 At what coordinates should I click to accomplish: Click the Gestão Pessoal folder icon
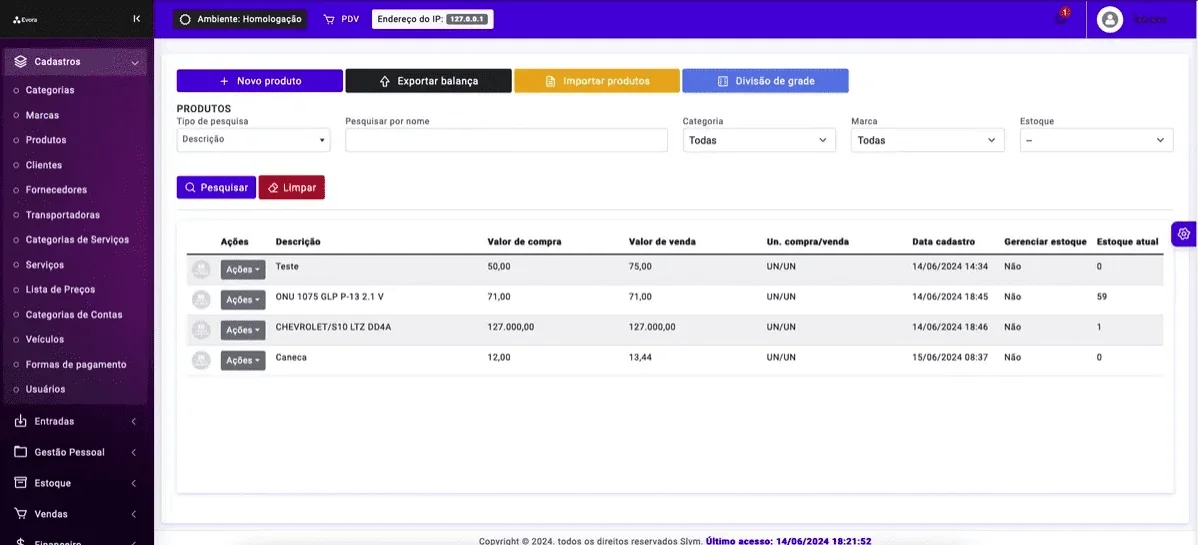click(x=21, y=452)
